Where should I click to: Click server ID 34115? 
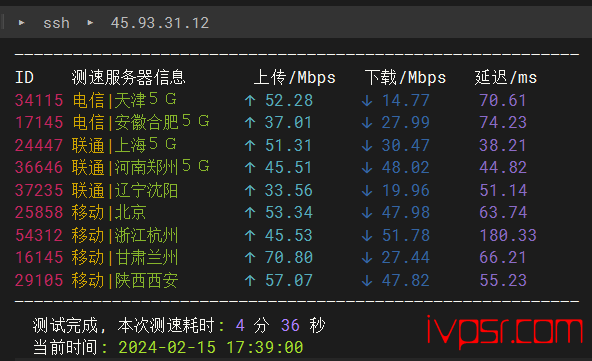[39, 100]
